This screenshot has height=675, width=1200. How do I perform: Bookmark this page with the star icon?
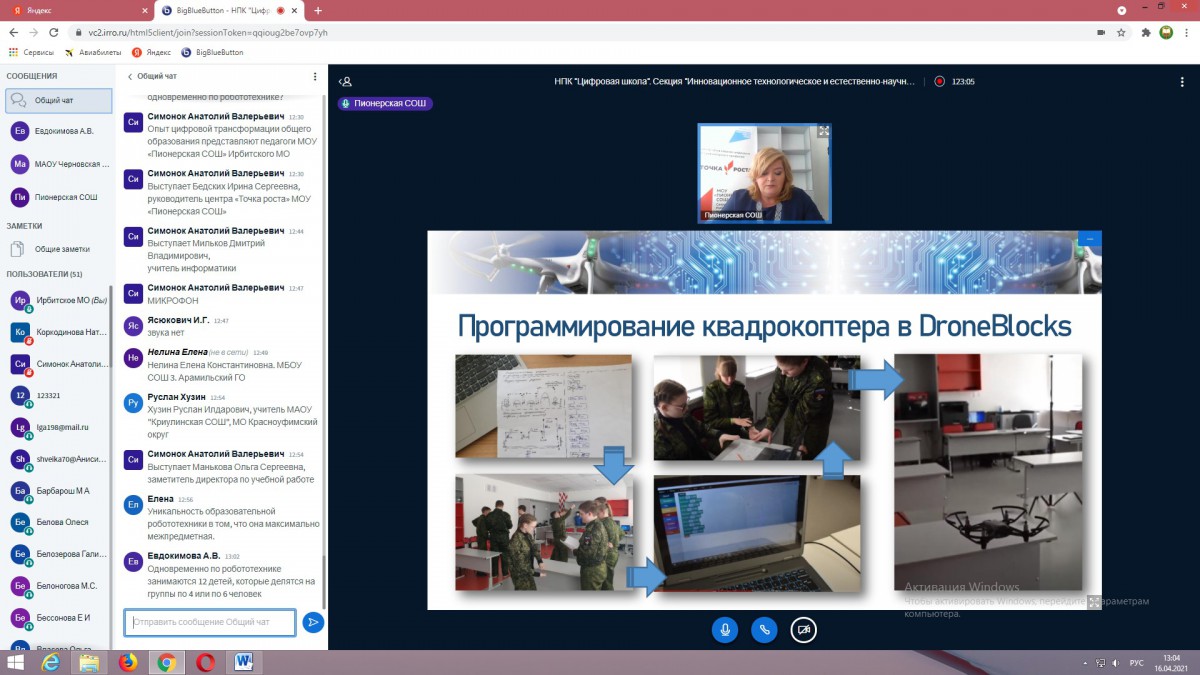click(1122, 32)
